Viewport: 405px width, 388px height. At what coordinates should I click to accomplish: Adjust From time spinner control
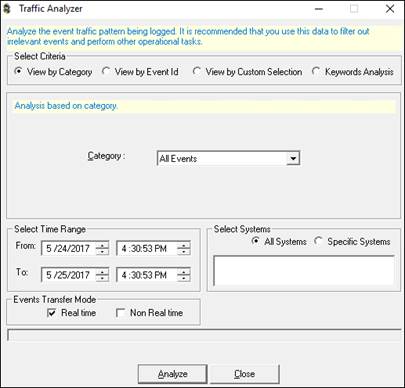click(183, 249)
